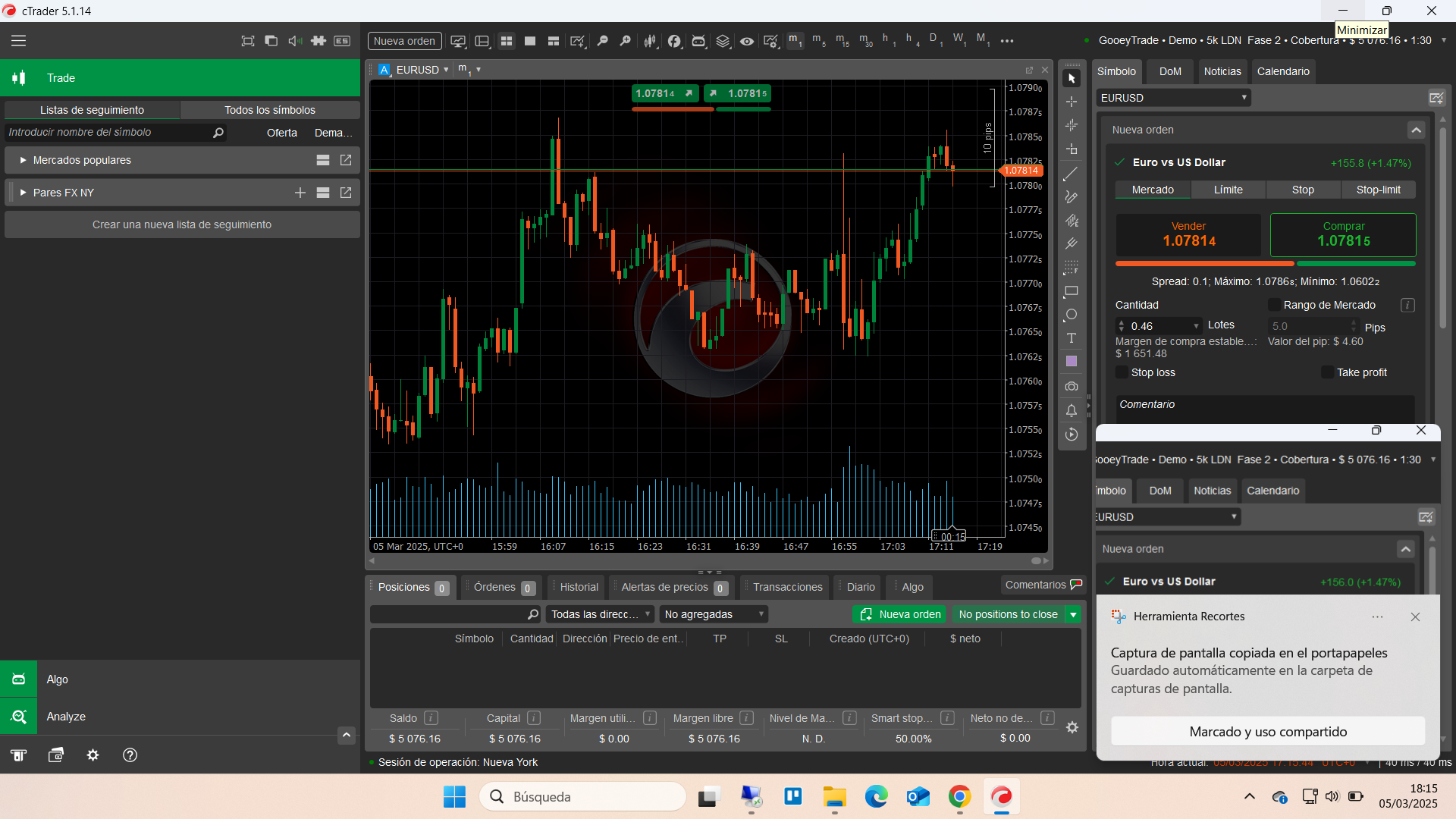Image resolution: width=1456 pixels, height=819 pixels.
Task: Open market replay tool icon
Action: [1072, 435]
